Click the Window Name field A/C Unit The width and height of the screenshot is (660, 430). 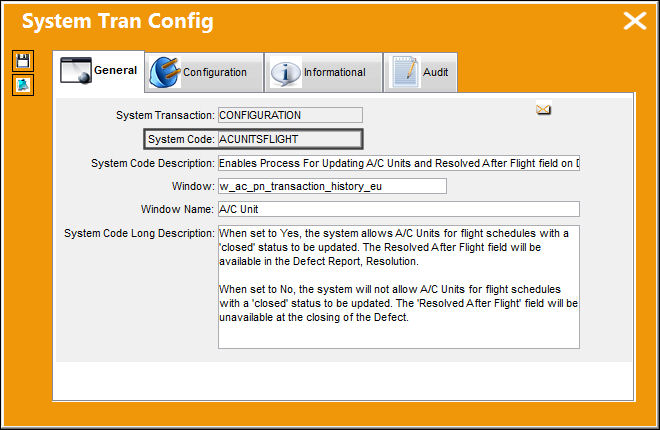pyautogui.click(x=399, y=209)
